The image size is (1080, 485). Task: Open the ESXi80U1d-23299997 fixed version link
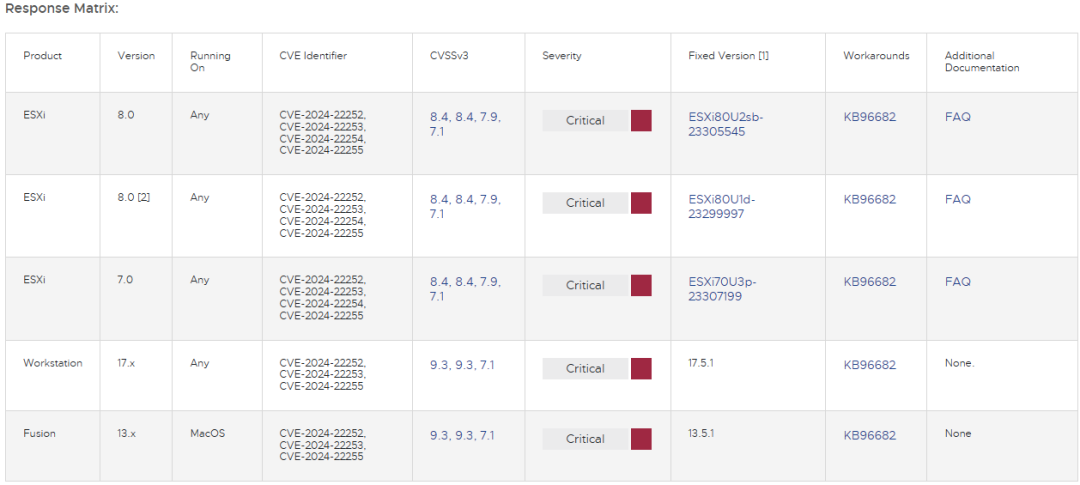(722, 207)
